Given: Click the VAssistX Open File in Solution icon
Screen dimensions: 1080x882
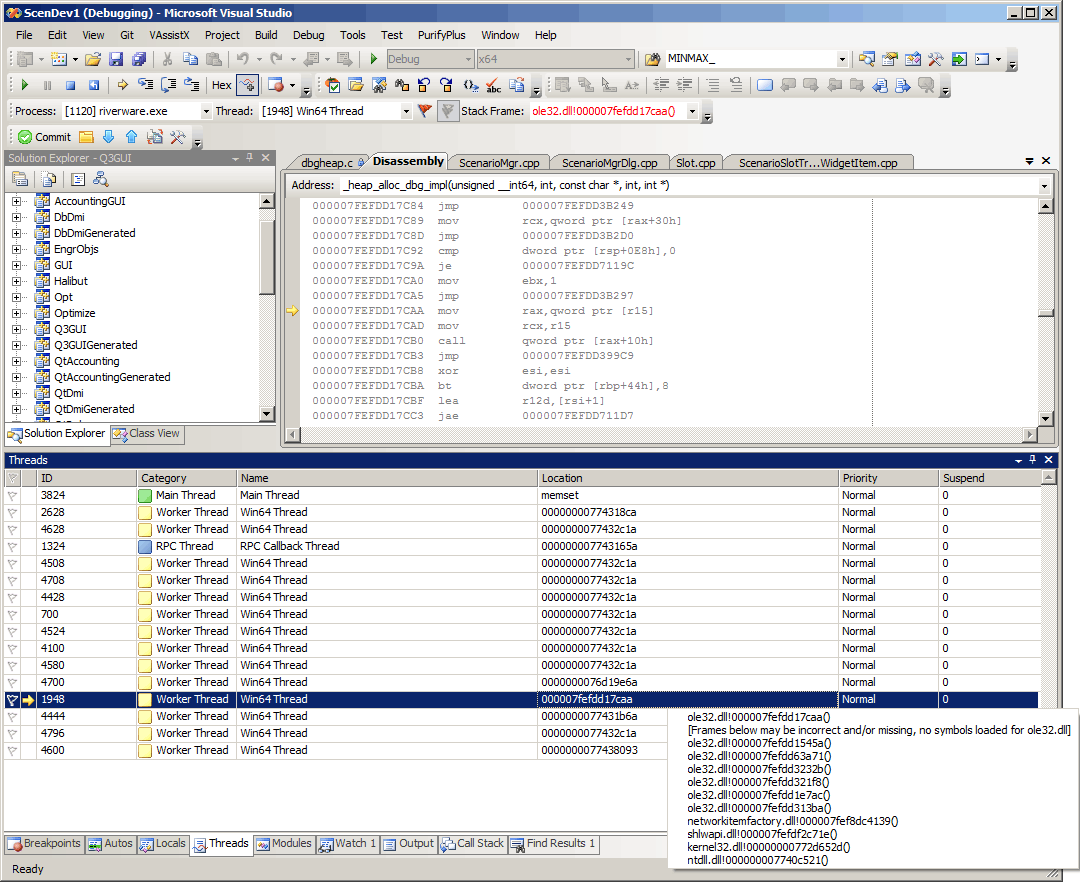Looking at the screenshot, I should [x=356, y=85].
